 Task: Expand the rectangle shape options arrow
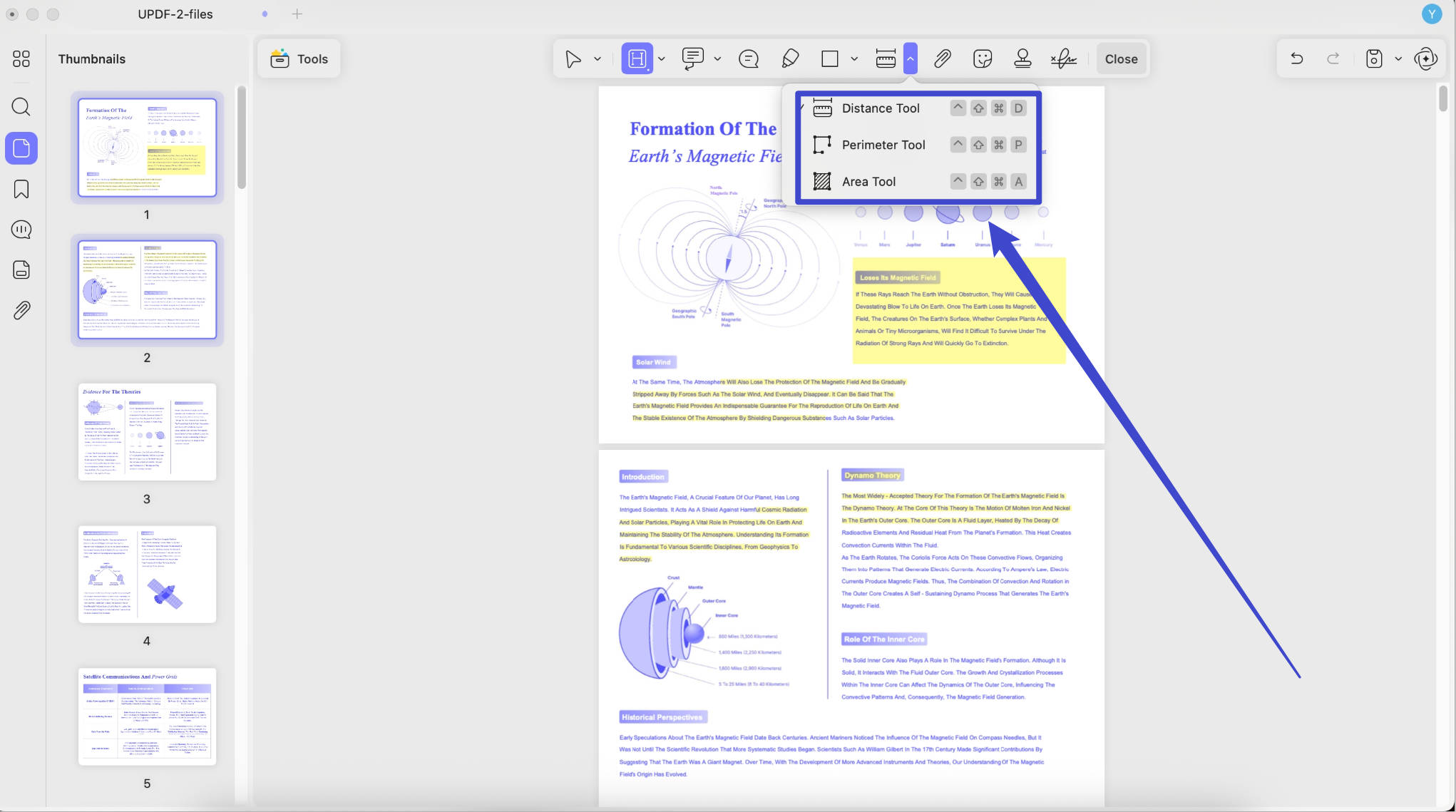coord(854,59)
